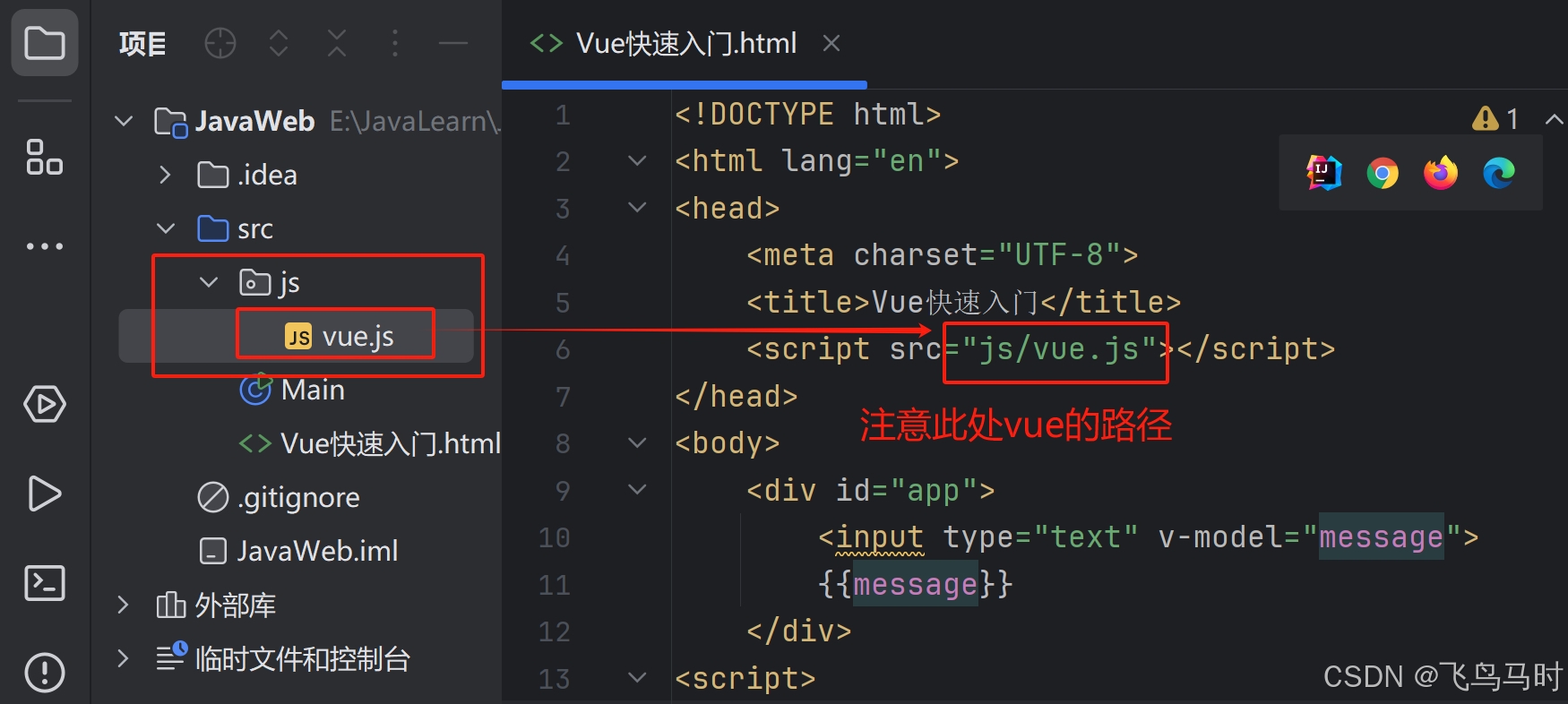This screenshot has width=1568, height=704.
Task: Collapse the JavaWeb project root node
Action: pyautogui.click(x=124, y=121)
